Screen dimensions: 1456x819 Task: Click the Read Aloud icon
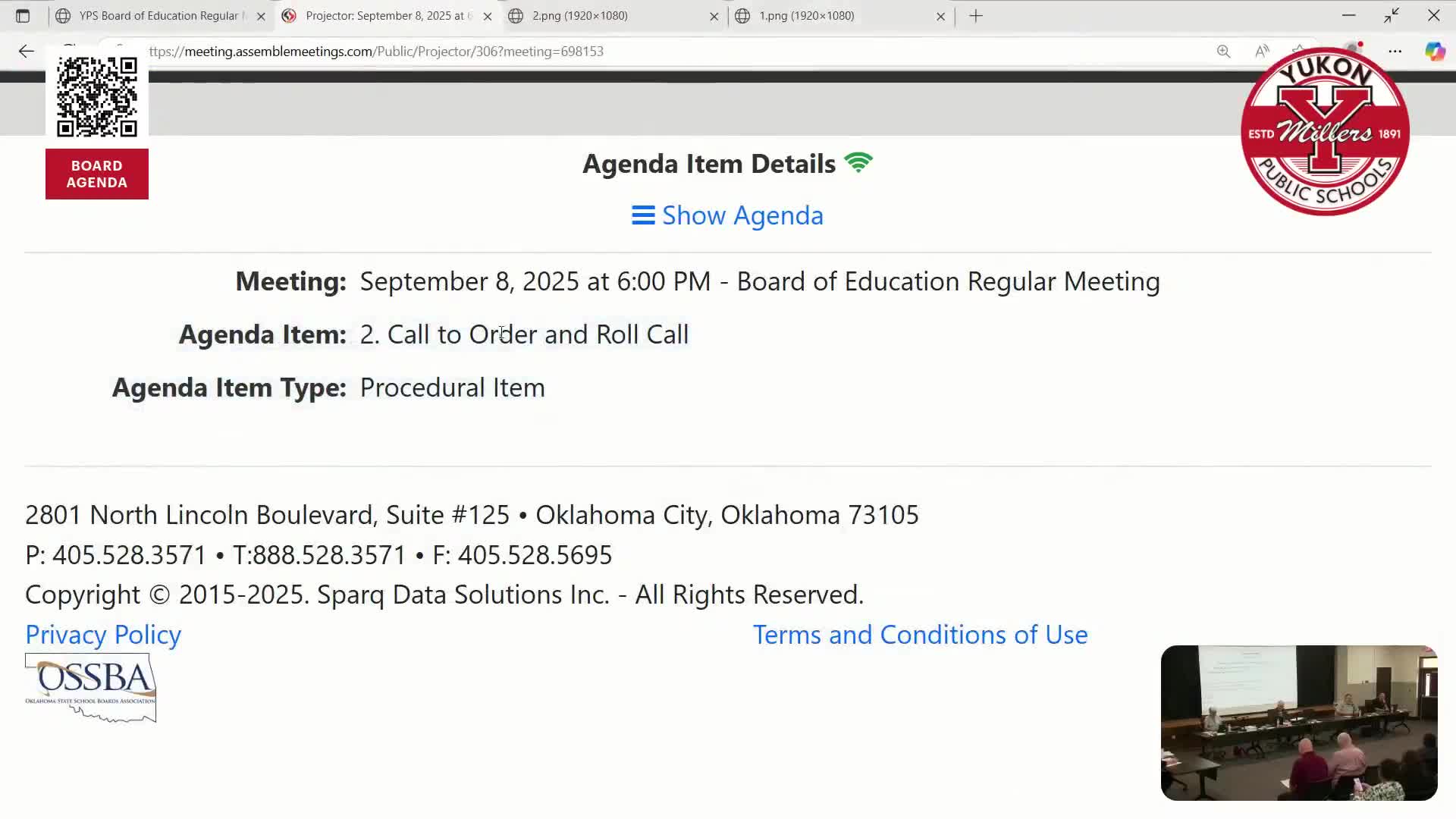pos(1262,52)
